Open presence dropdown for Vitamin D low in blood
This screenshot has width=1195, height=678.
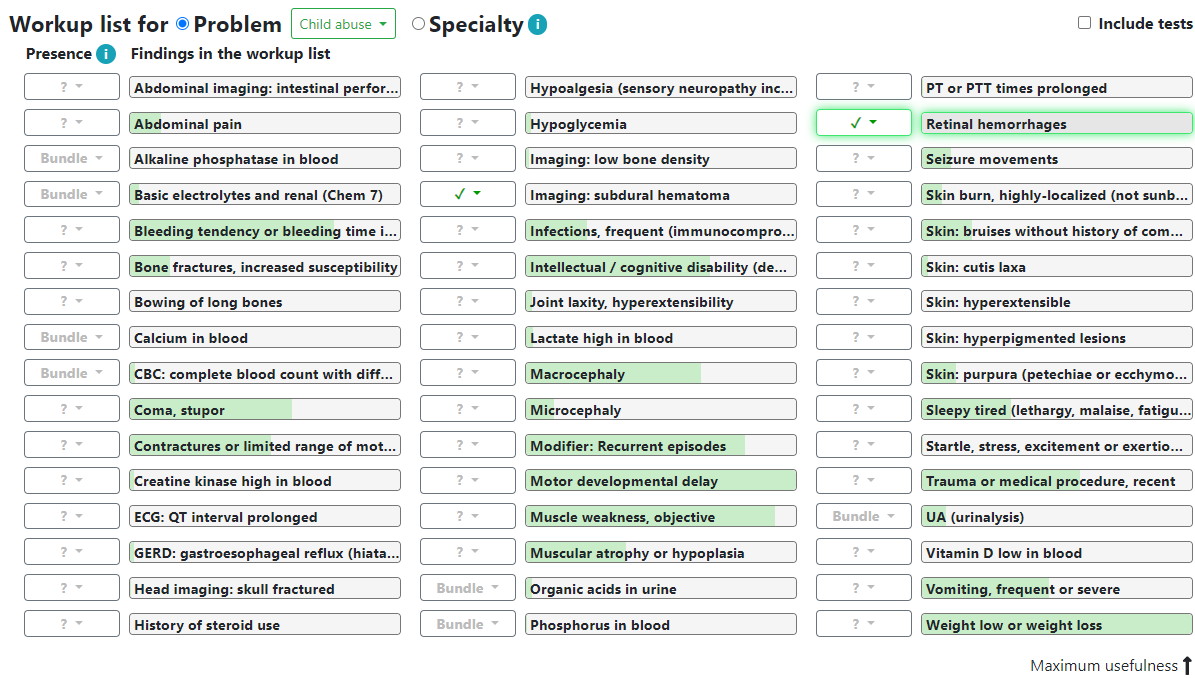click(863, 552)
